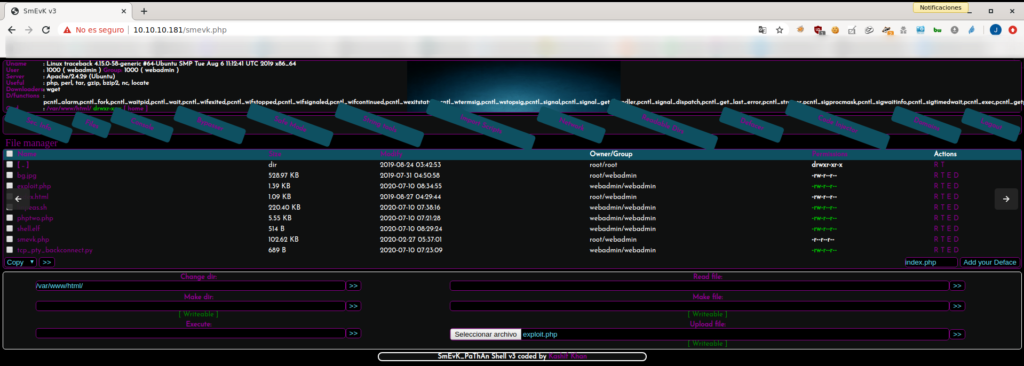Image resolution: width=1024 pixels, height=366 pixels.
Task: Sort files by the Size column header
Action: click(x=274, y=154)
